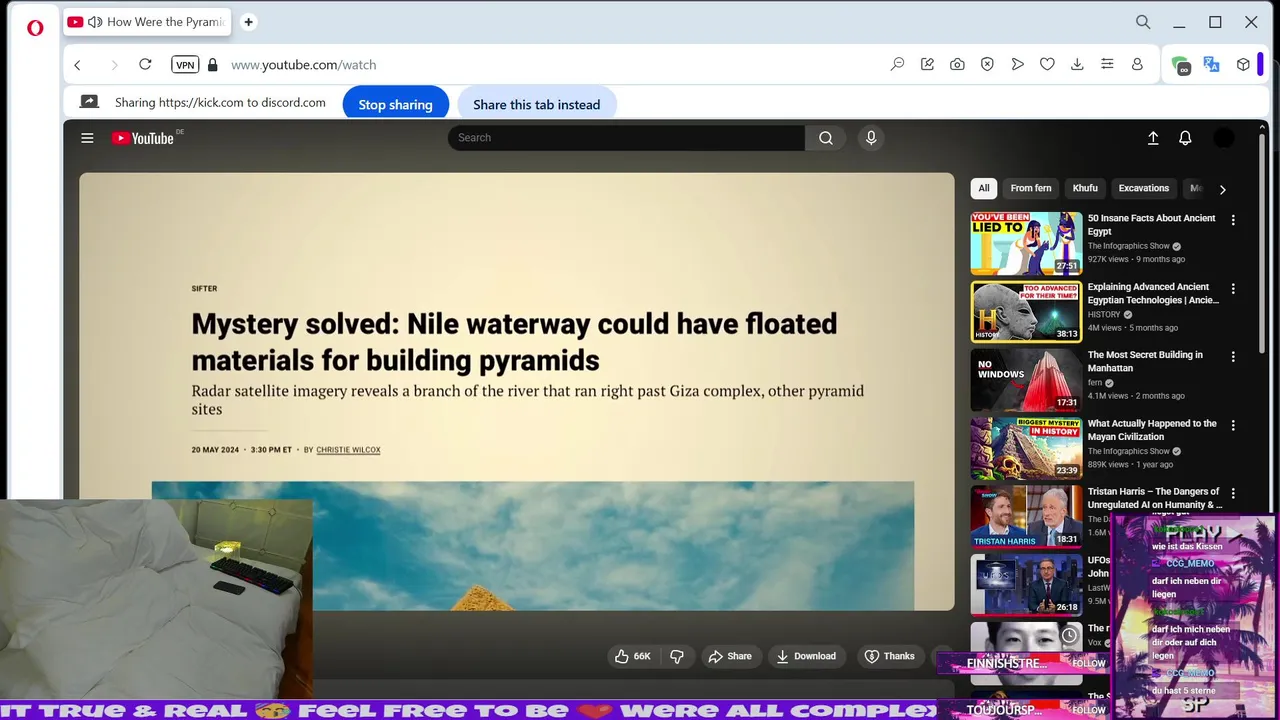
Task: Click the green chat extension icon
Action: [1181, 65]
